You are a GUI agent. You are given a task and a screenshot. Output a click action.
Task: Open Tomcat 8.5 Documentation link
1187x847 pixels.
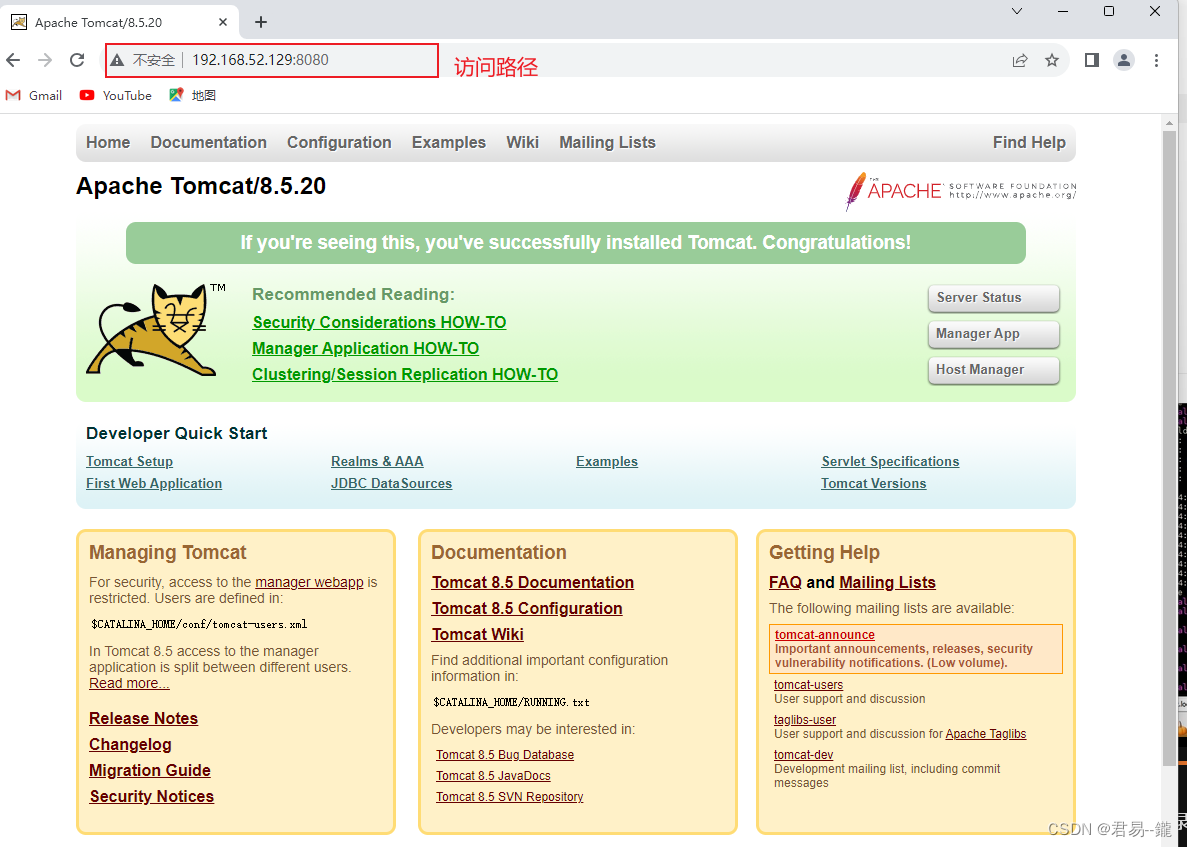coord(533,582)
